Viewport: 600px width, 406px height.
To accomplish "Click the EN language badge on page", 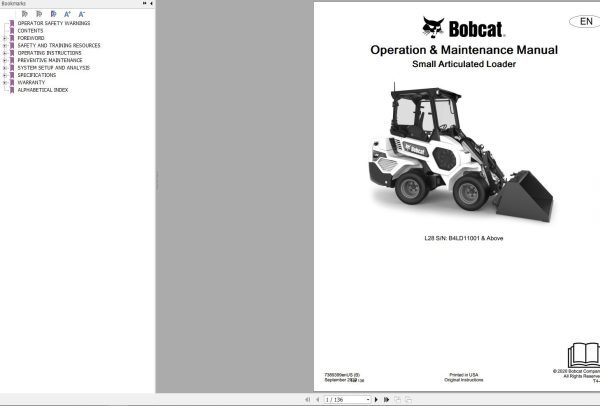I will [585, 21].
